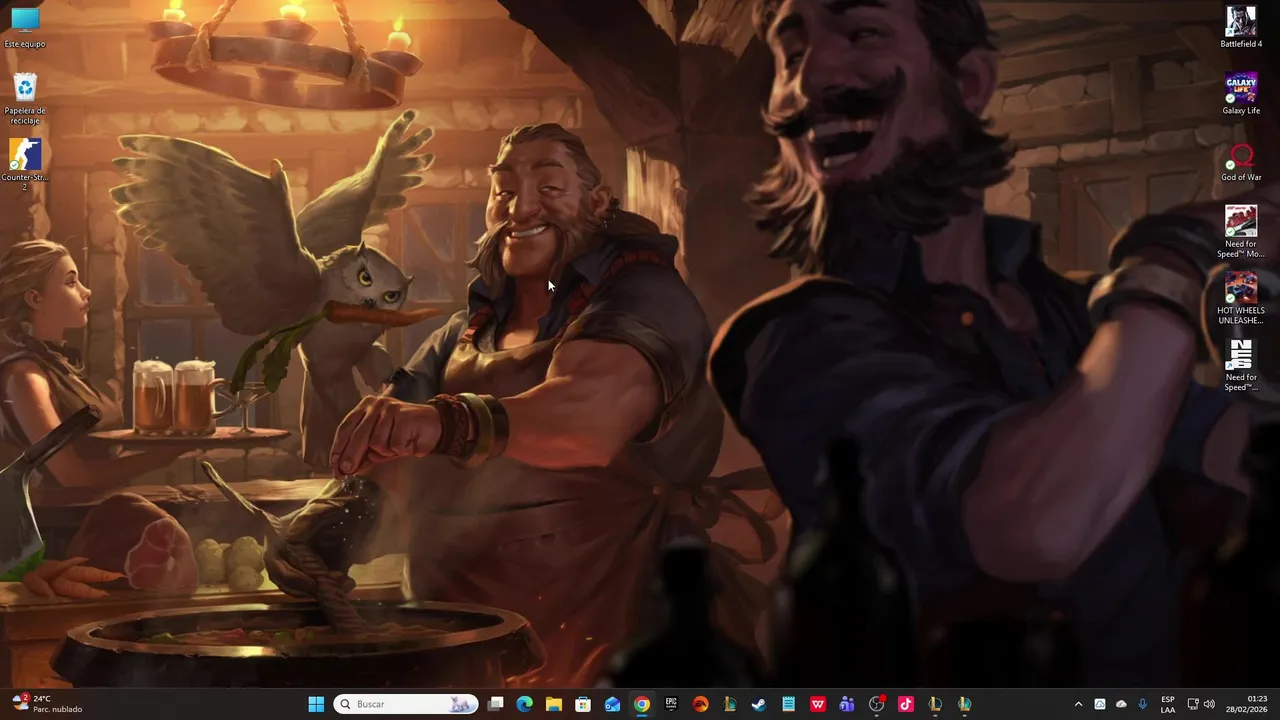Open the weather widget showing 24°C
Screen dimensions: 1280x720
tap(47, 704)
